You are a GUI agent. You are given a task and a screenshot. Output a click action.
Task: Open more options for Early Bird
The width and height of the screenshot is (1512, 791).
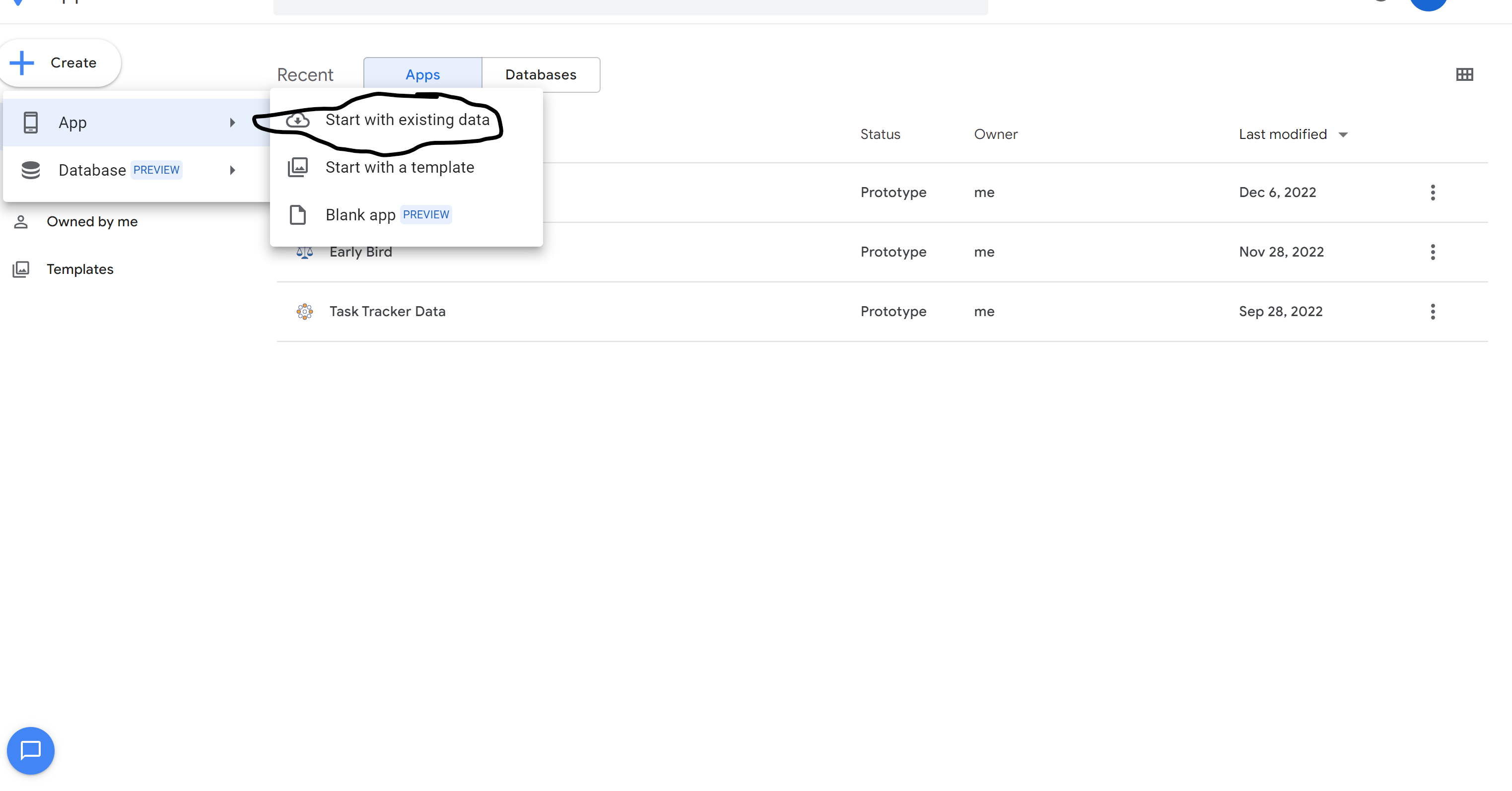coord(1433,252)
